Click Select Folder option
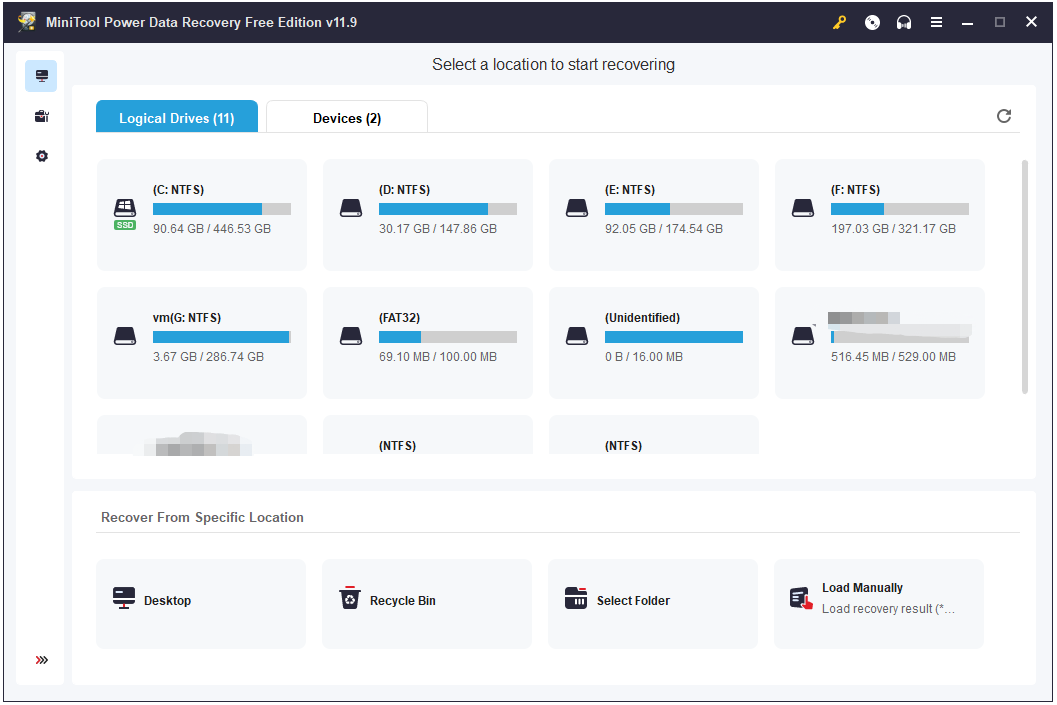Viewport: 1057px width, 705px height. click(653, 601)
